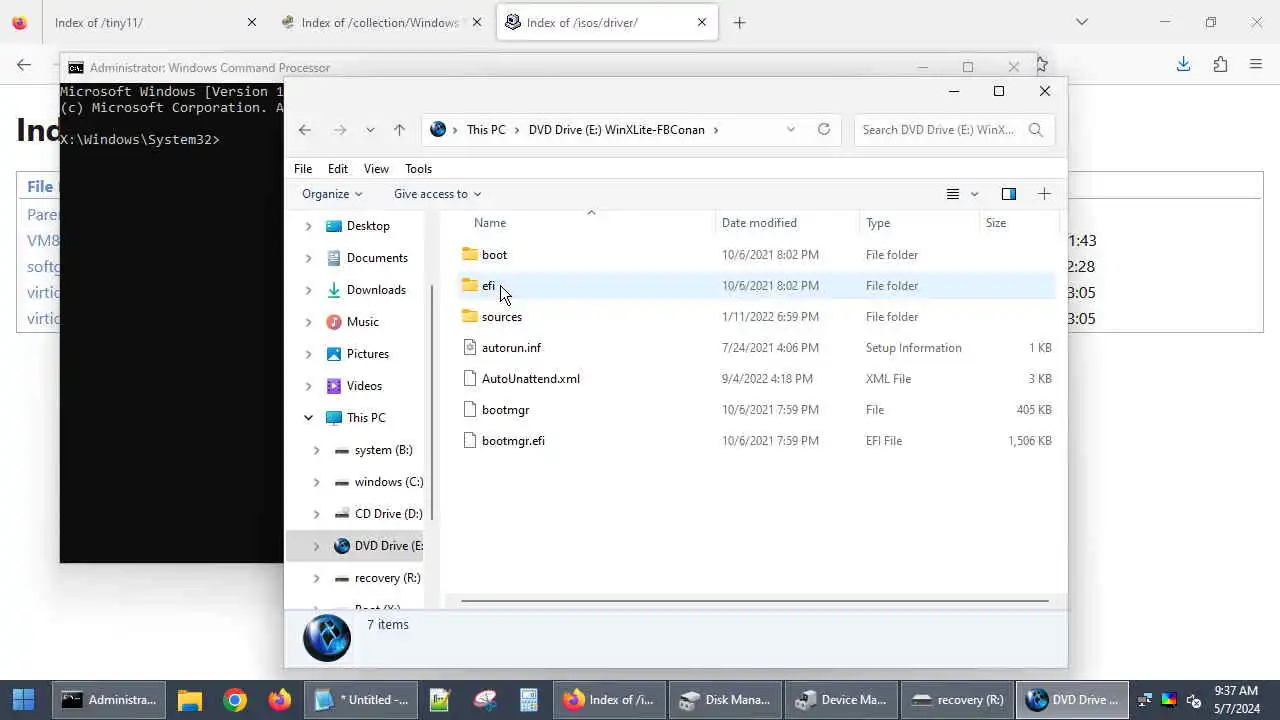1280x720 pixels.
Task: Expand the Downloads tree node
Action: click(x=308, y=290)
